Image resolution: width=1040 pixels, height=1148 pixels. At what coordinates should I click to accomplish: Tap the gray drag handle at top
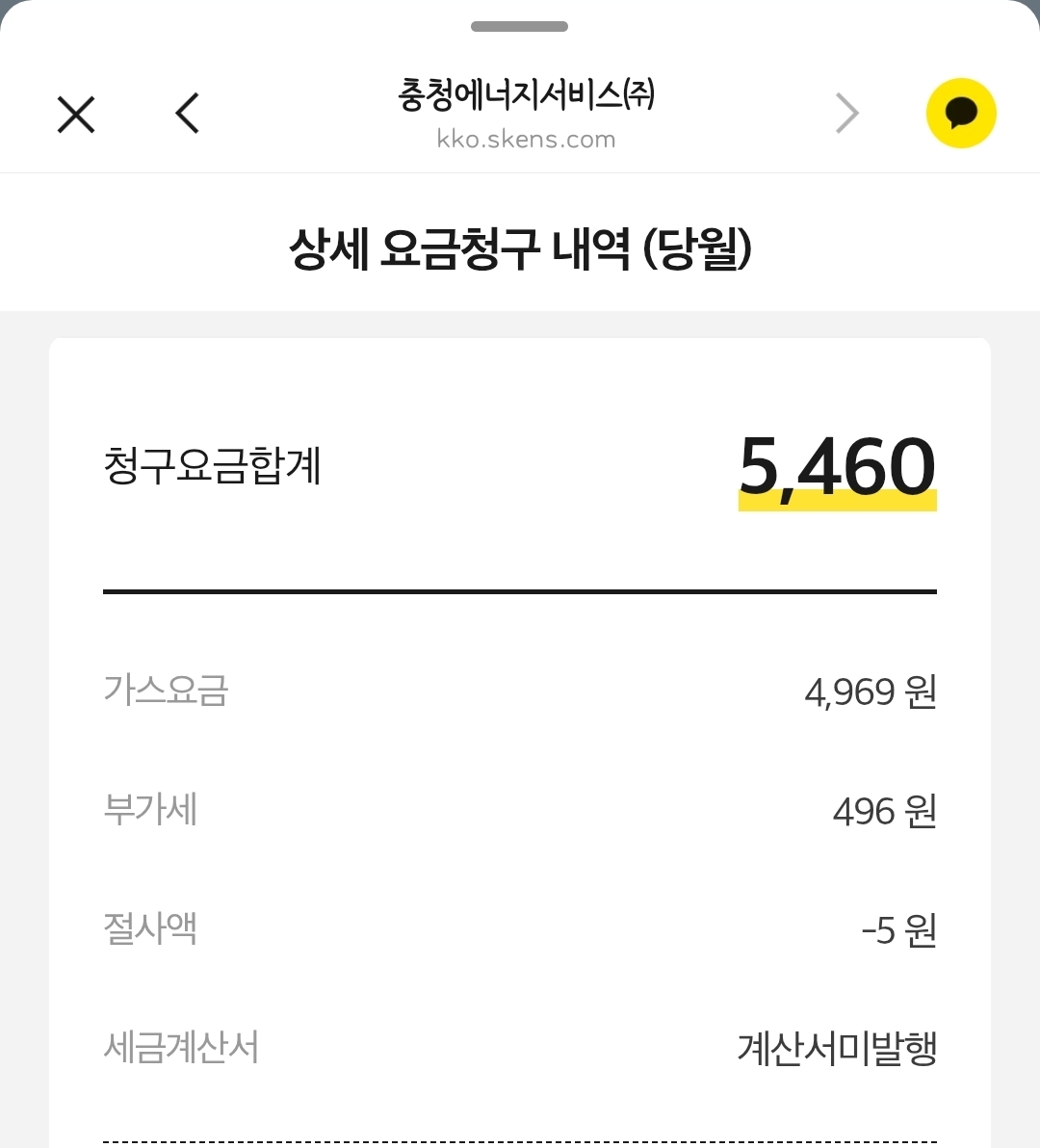[x=519, y=27]
